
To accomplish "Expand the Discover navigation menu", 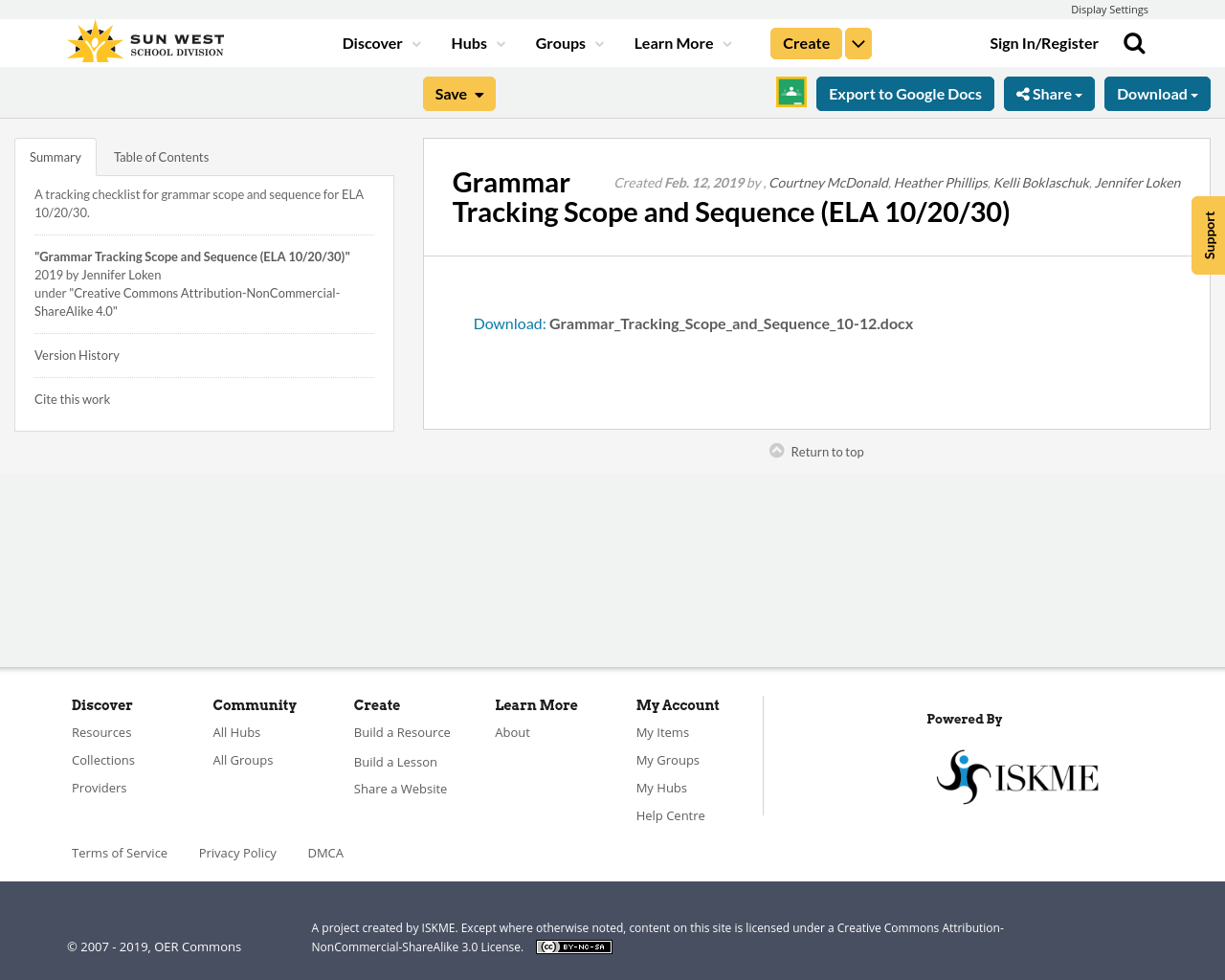I will click(380, 42).
